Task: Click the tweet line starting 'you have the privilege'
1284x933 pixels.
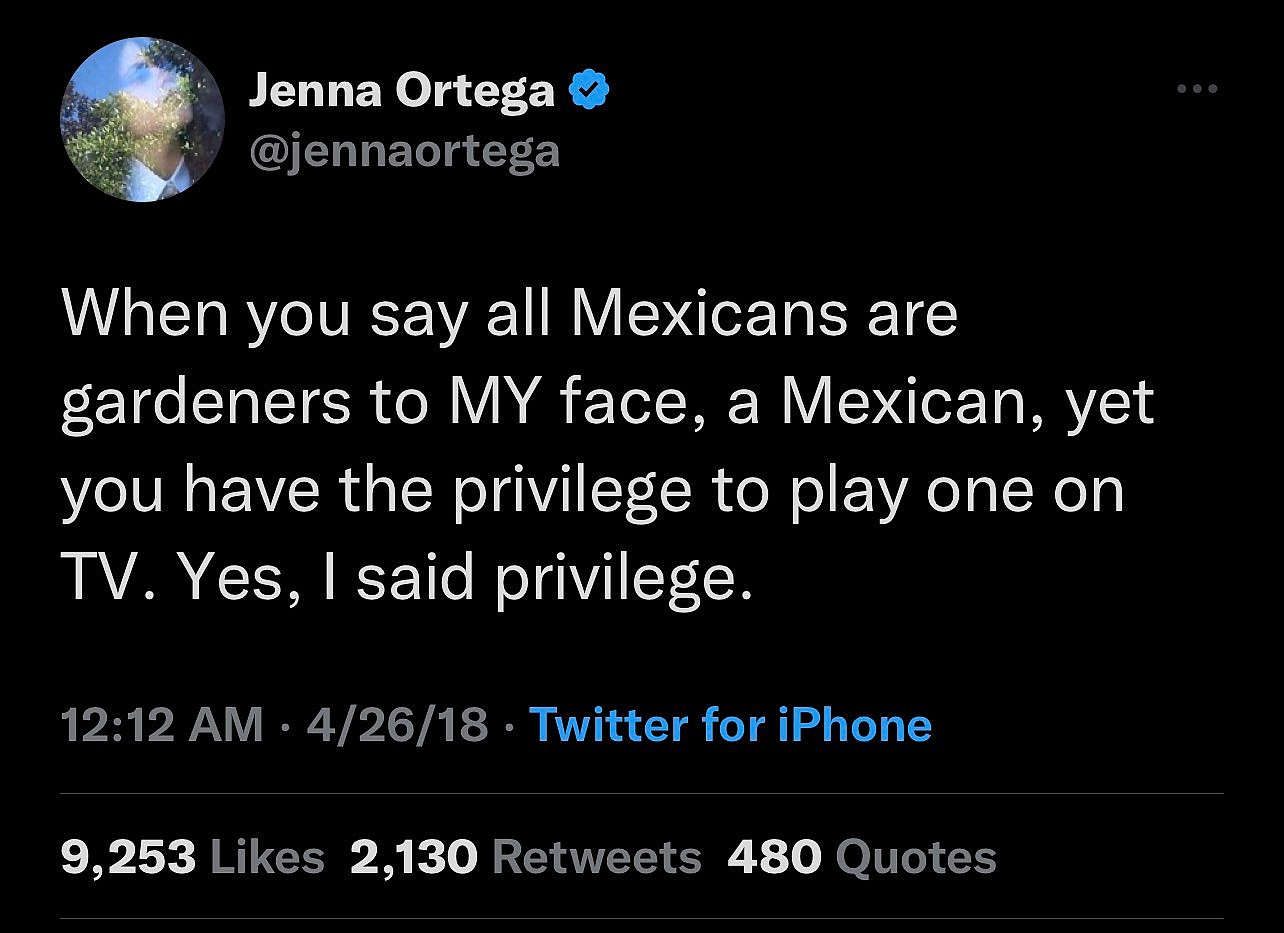Action: pos(592,490)
